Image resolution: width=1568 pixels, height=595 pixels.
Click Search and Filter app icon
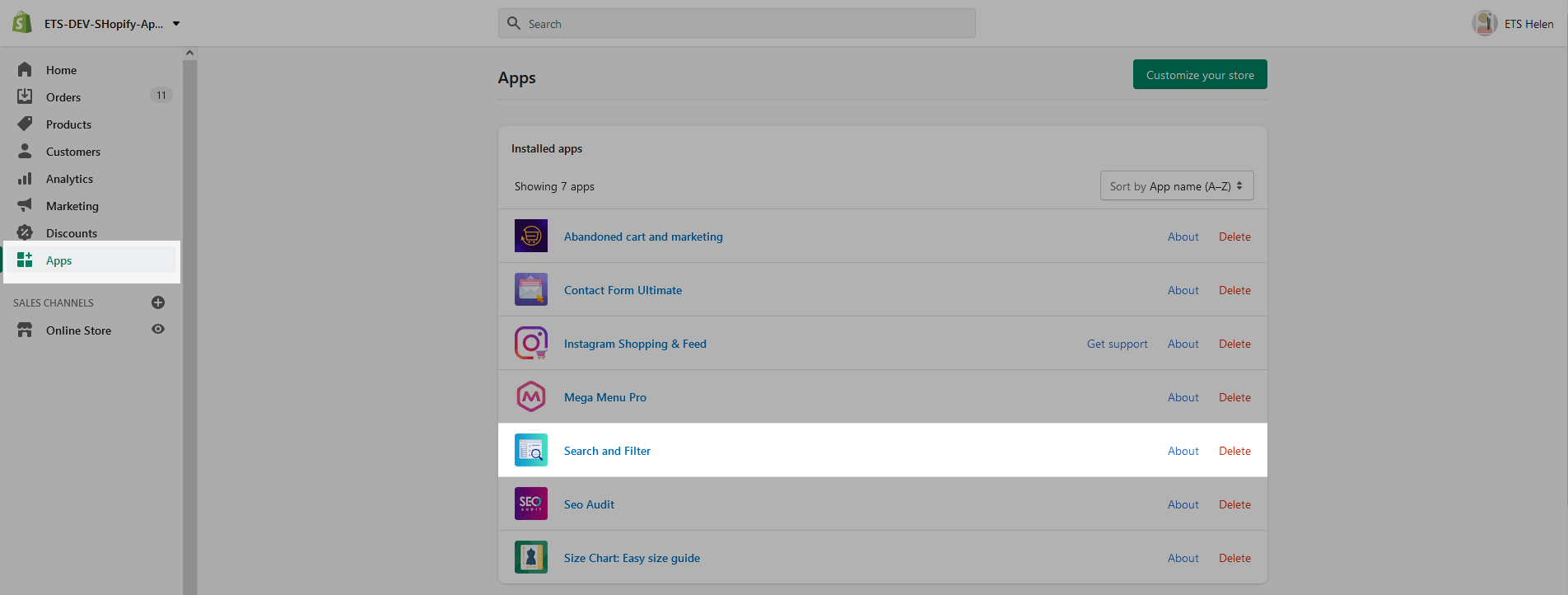point(531,450)
